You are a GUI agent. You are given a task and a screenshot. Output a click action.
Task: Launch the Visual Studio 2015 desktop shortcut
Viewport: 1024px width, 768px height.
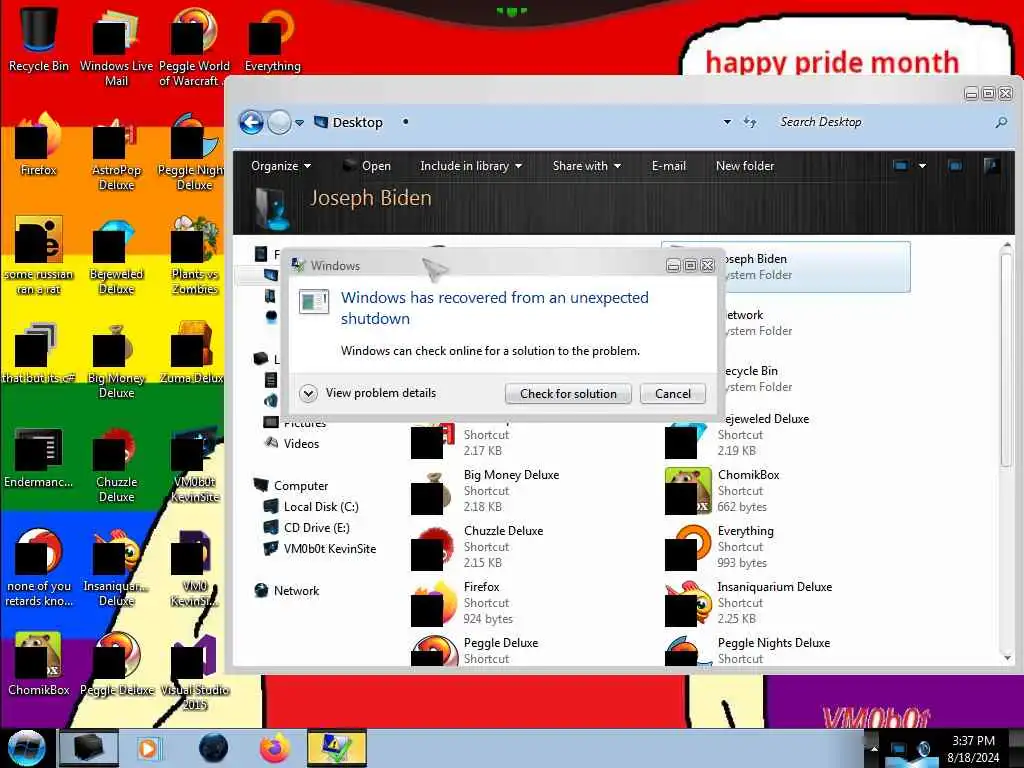point(194,671)
